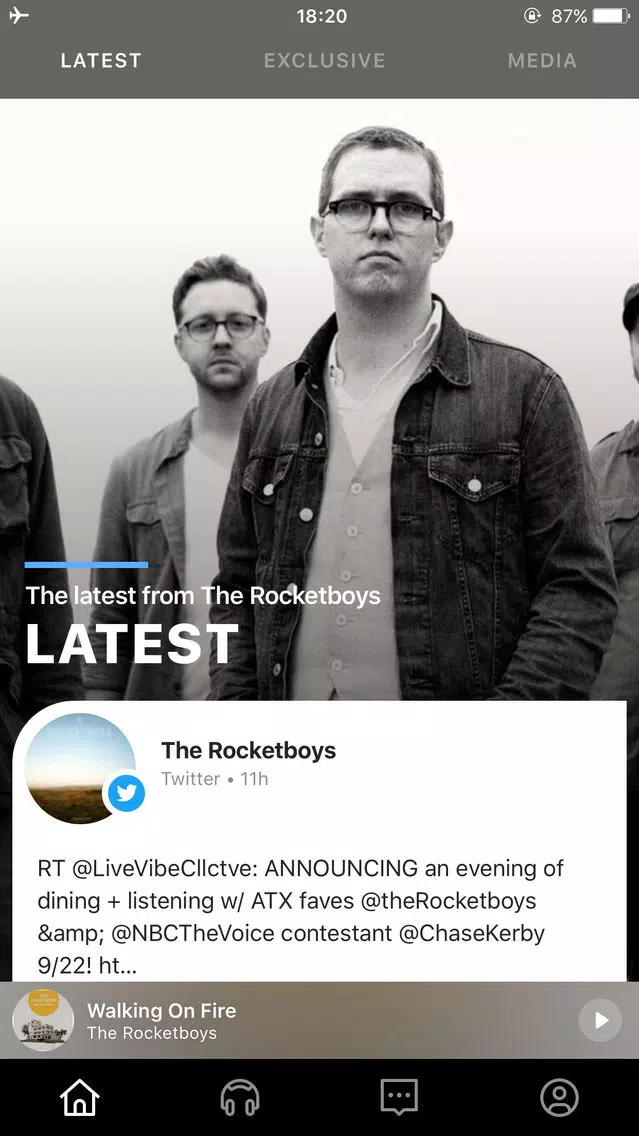Image resolution: width=639 pixels, height=1136 pixels.
Task: Tap the Twitter bird badge icon
Action: 127,793
